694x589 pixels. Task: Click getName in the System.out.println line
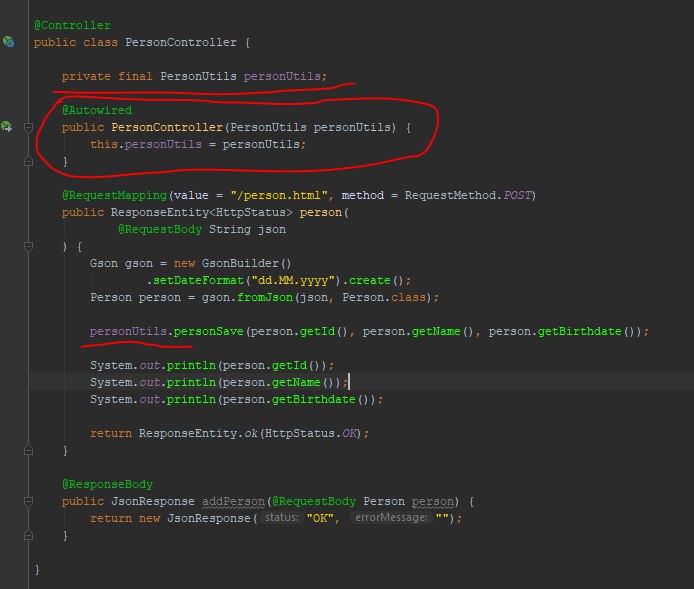(296, 382)
